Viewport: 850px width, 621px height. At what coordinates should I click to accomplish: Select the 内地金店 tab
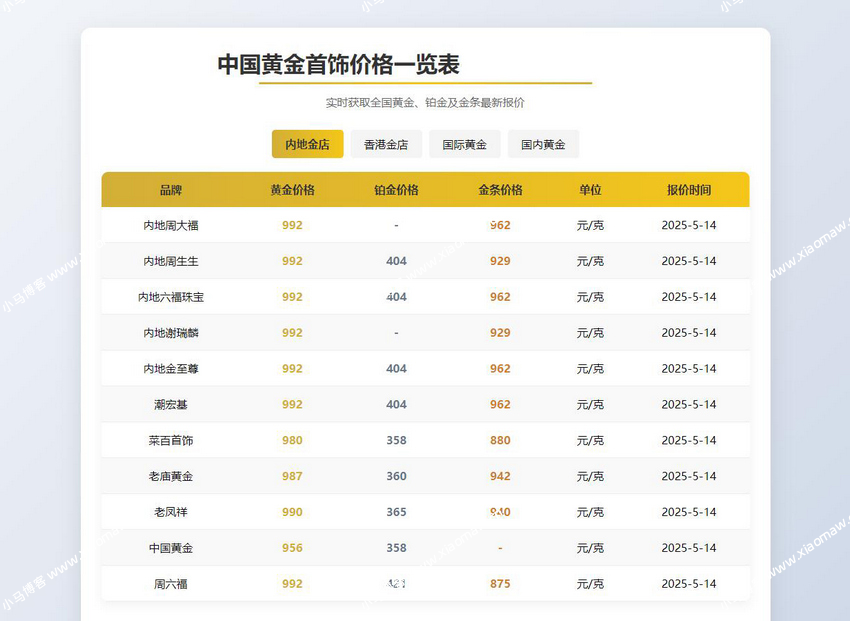pyautogui.click(x=307, y=144)
